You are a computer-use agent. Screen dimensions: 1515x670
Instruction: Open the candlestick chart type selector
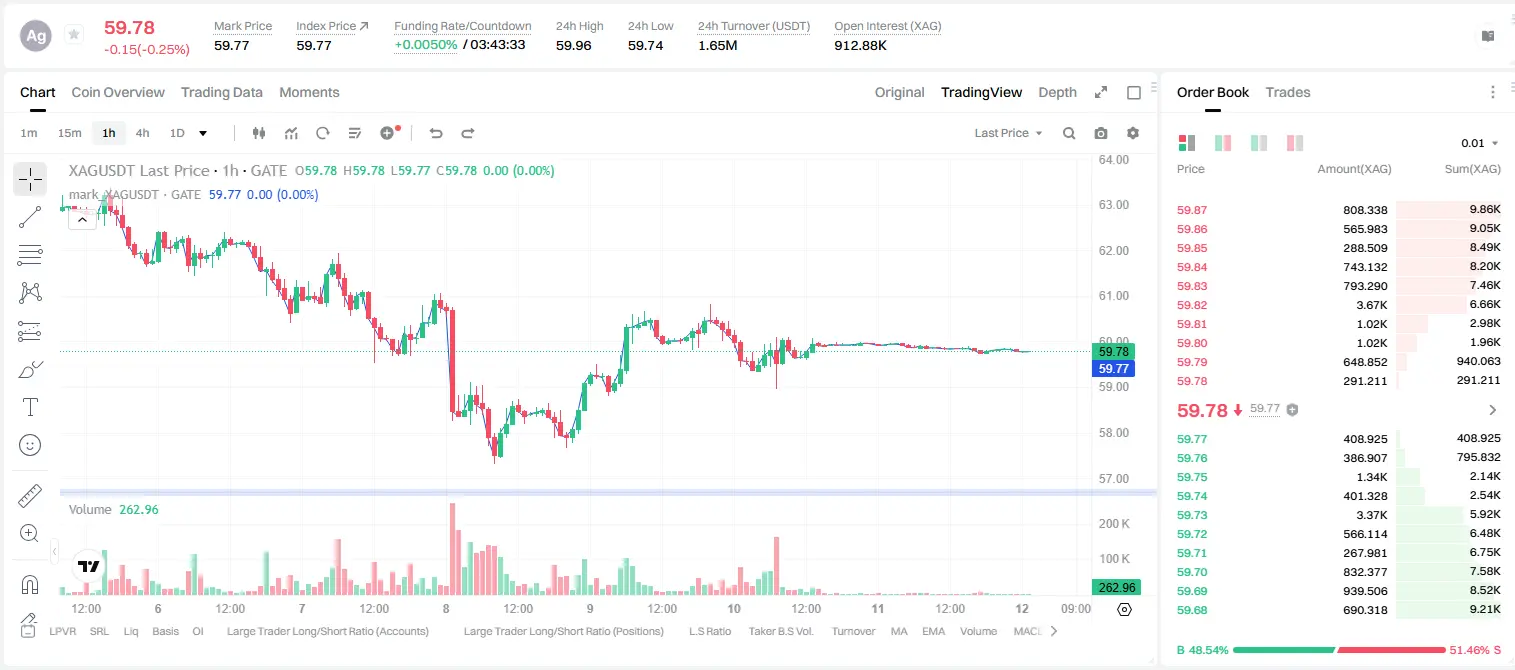259,133
